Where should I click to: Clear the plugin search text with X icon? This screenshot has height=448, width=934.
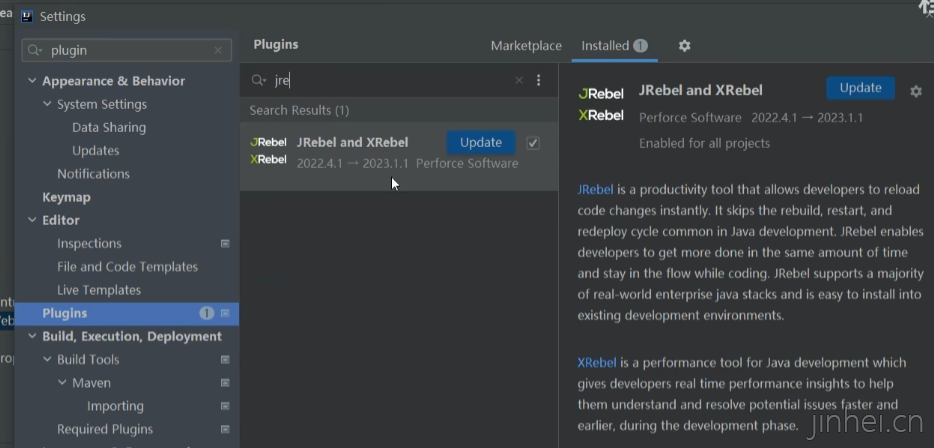coord(518,81)
